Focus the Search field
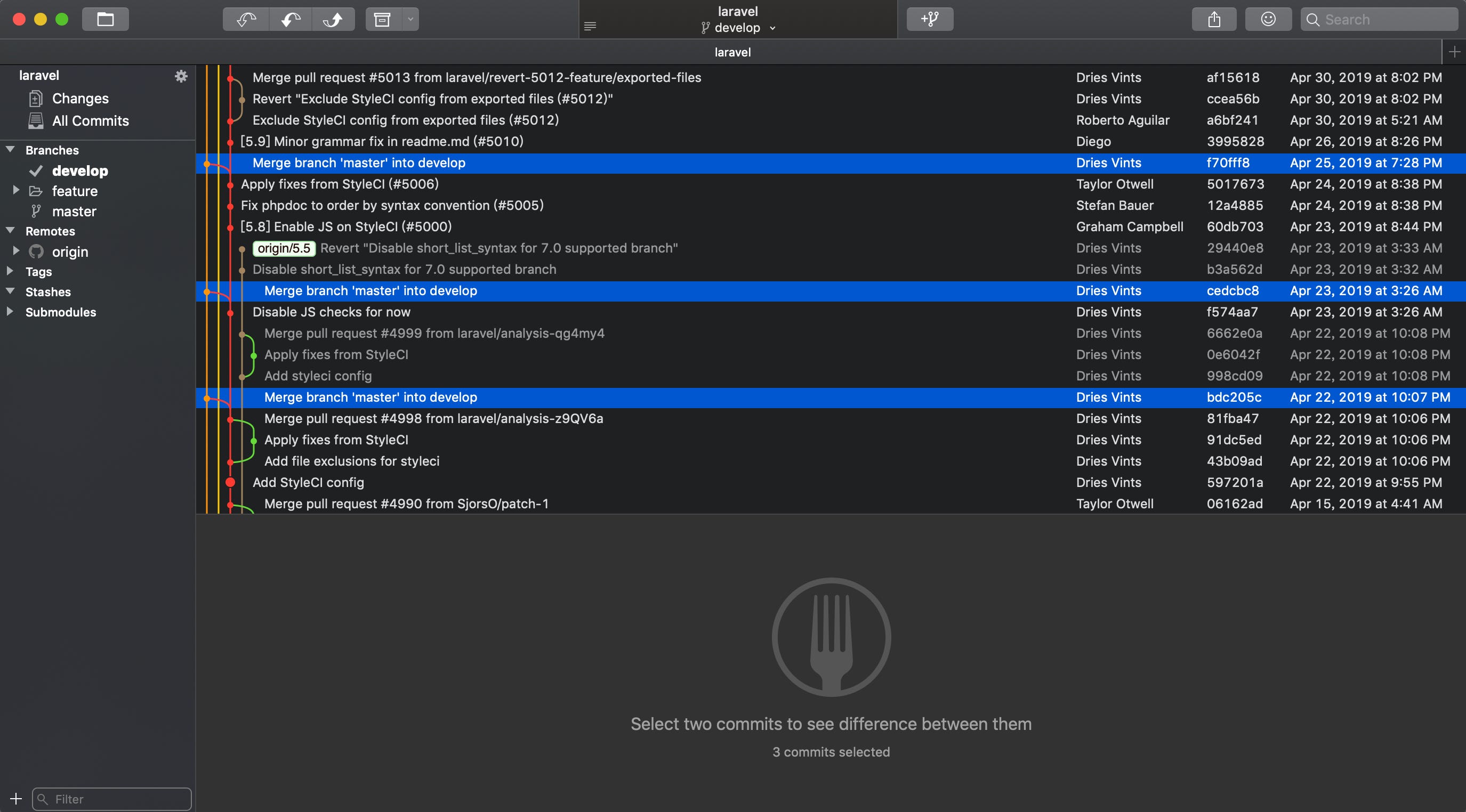Image resolution: width=1466 pixels, height=812 pixels. coord(1379,19)
